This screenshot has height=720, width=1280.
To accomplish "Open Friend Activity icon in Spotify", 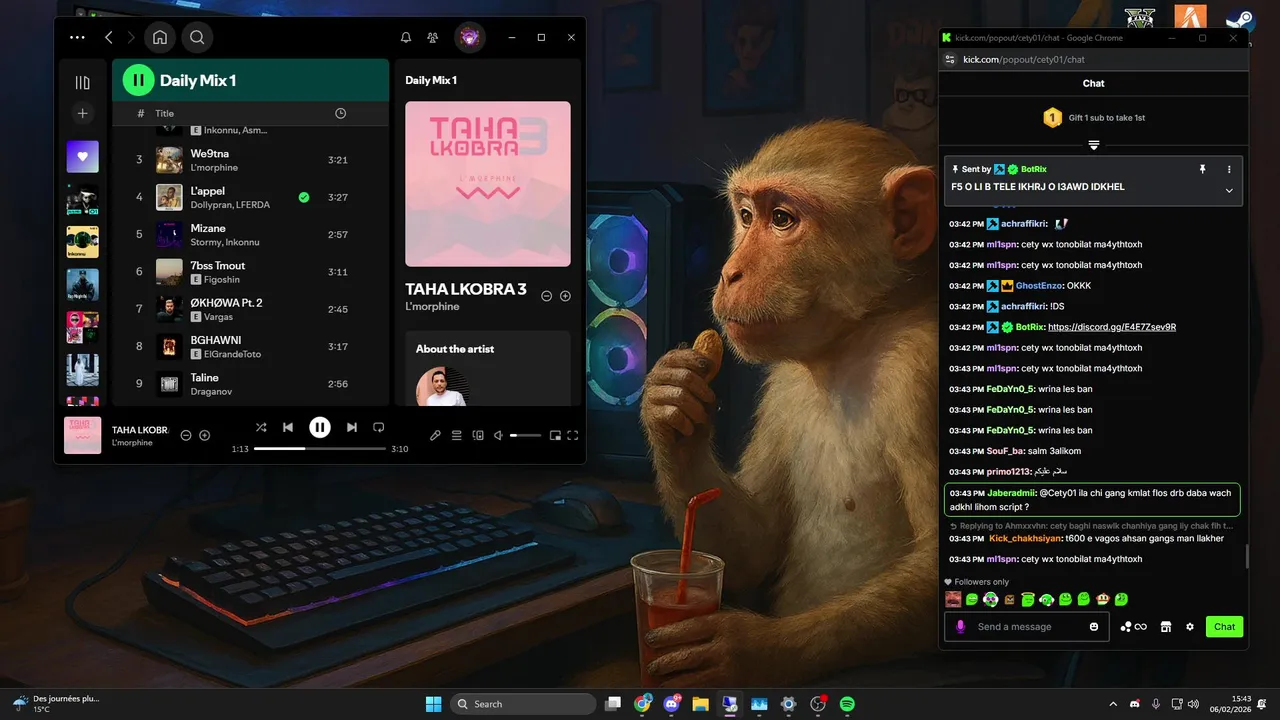I will coord(433,37).
